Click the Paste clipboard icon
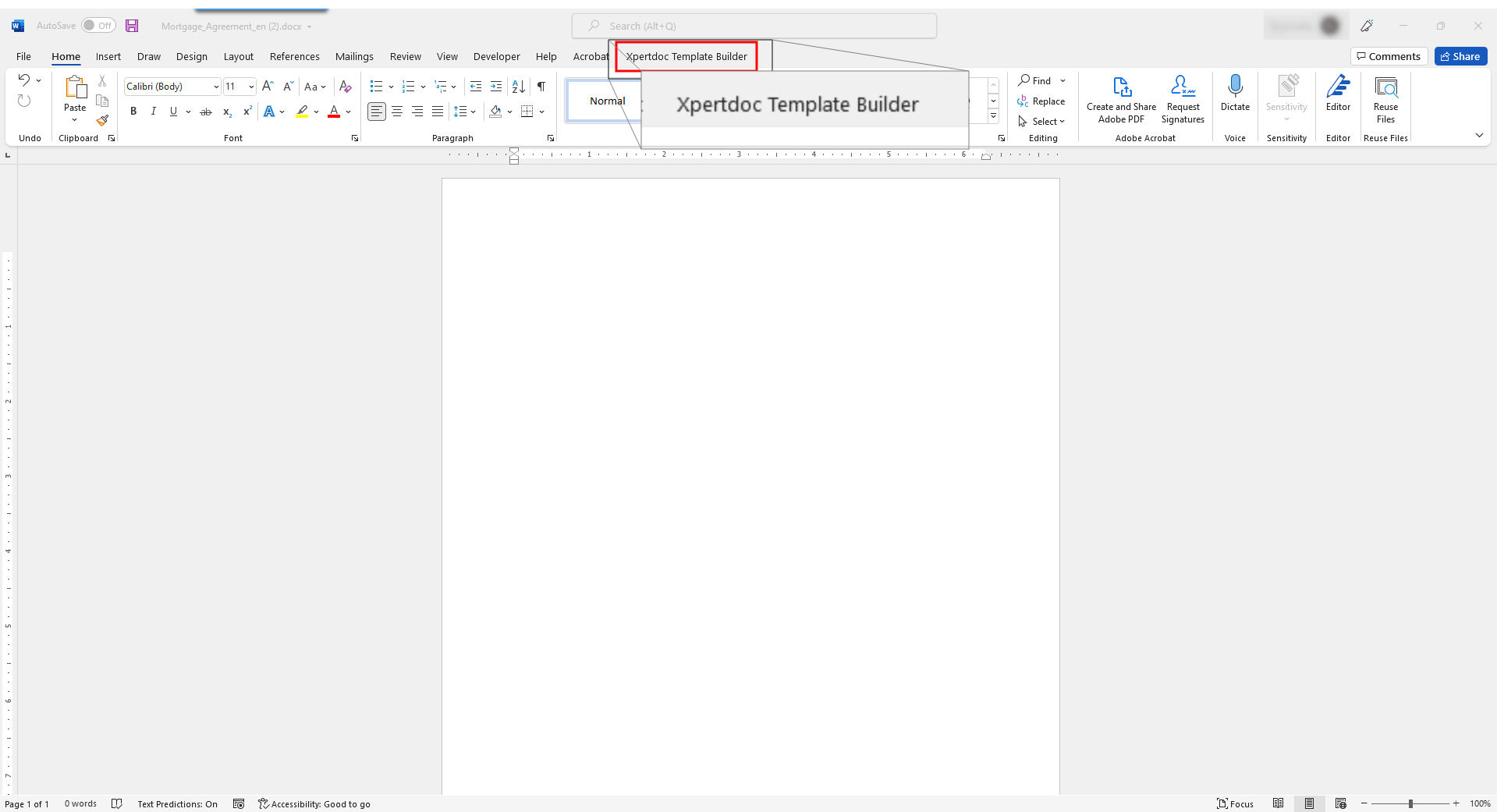Screen dimensions: 1497x812 tap(75, 87)
